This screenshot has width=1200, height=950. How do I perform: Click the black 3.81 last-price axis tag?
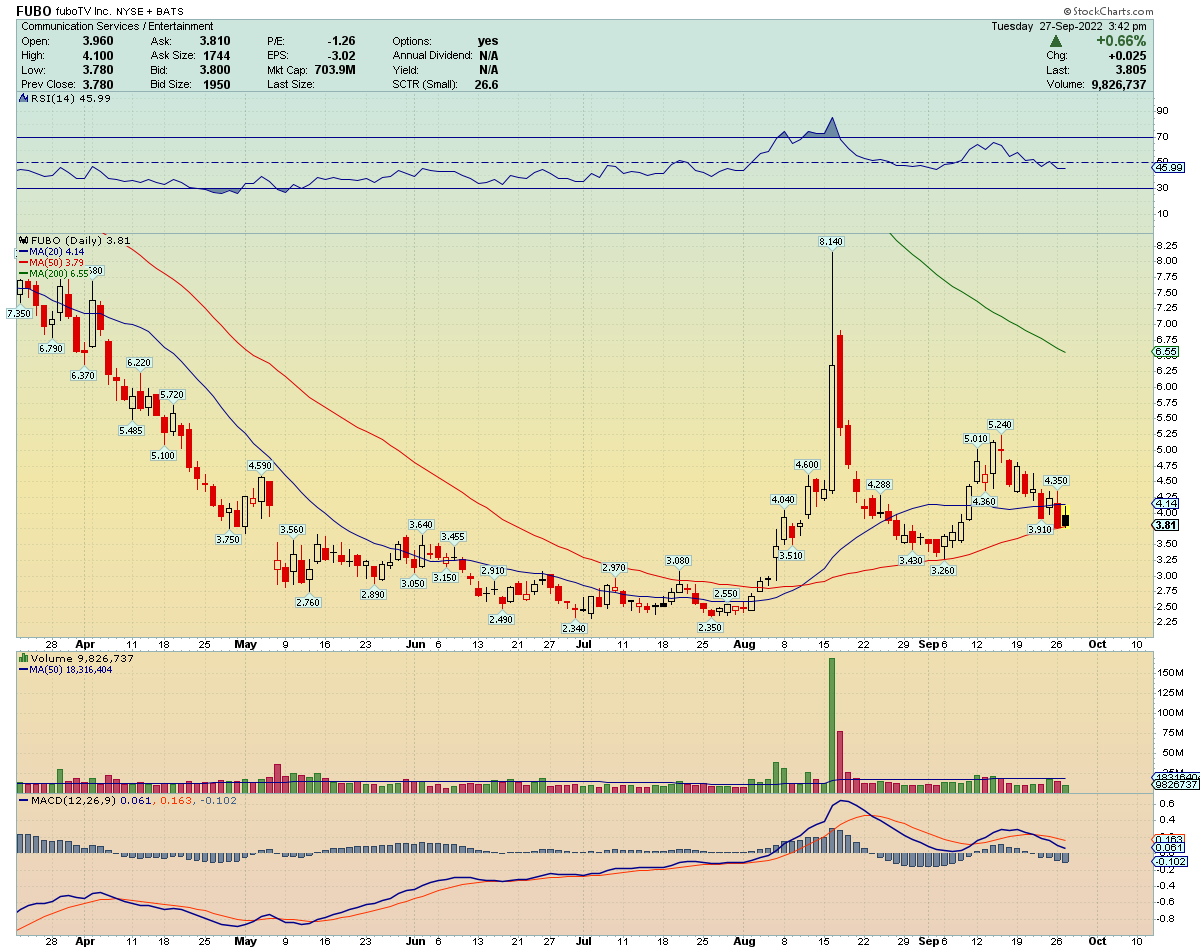tap(1166, 525)
